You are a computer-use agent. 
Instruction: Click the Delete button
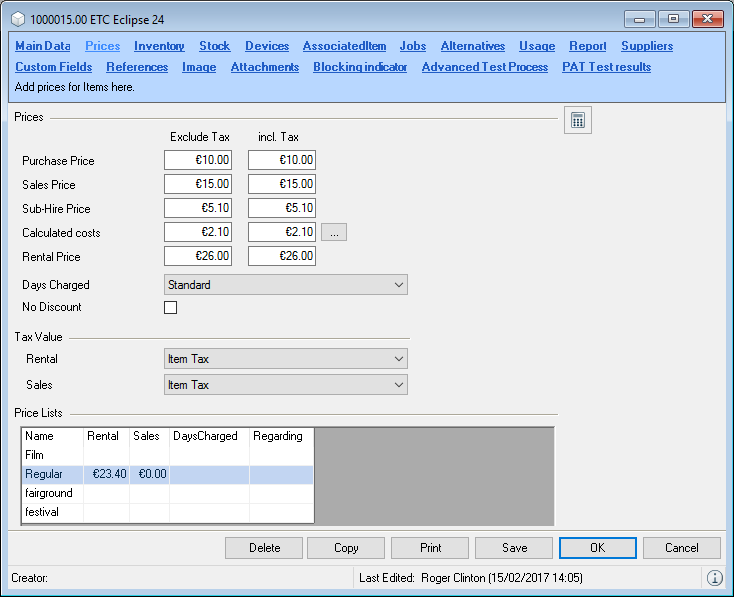coord(264,548)
